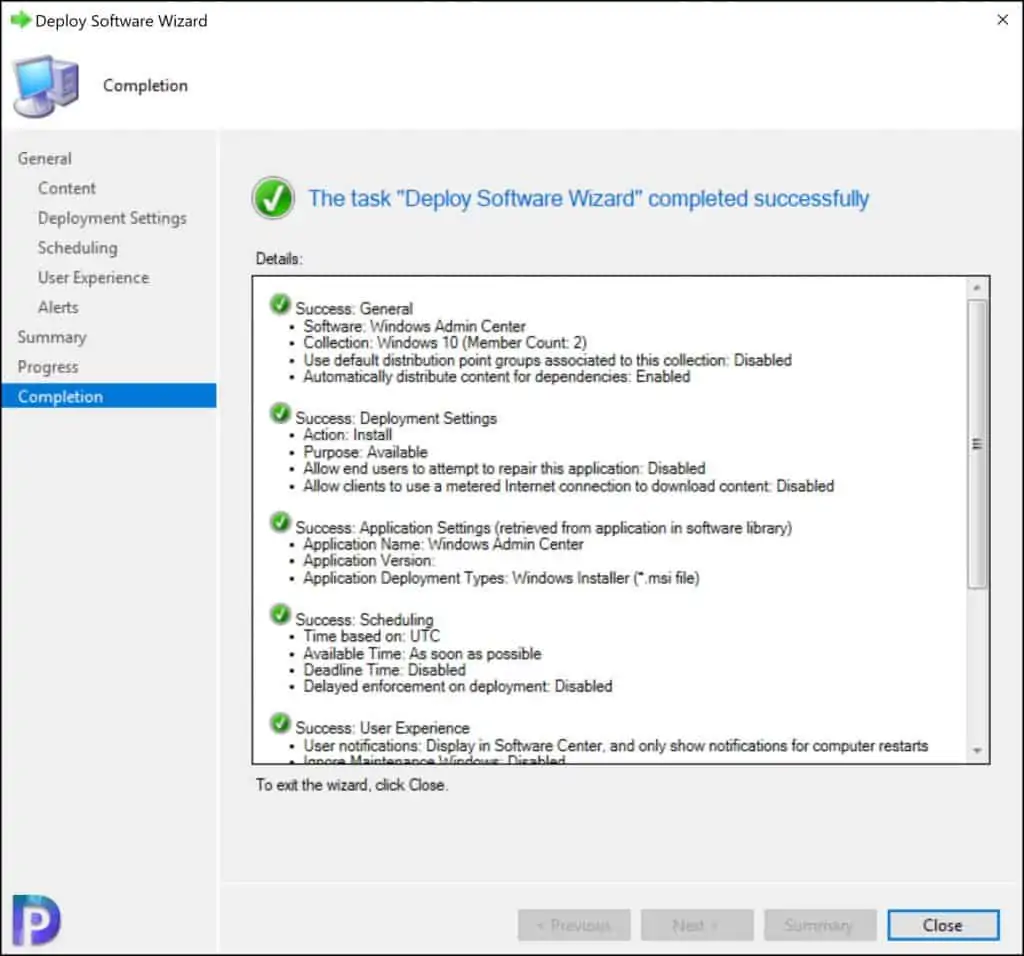Click the green arrow wizard title icon
Viewport: 1024px width, 956px height.
point(21,20)
